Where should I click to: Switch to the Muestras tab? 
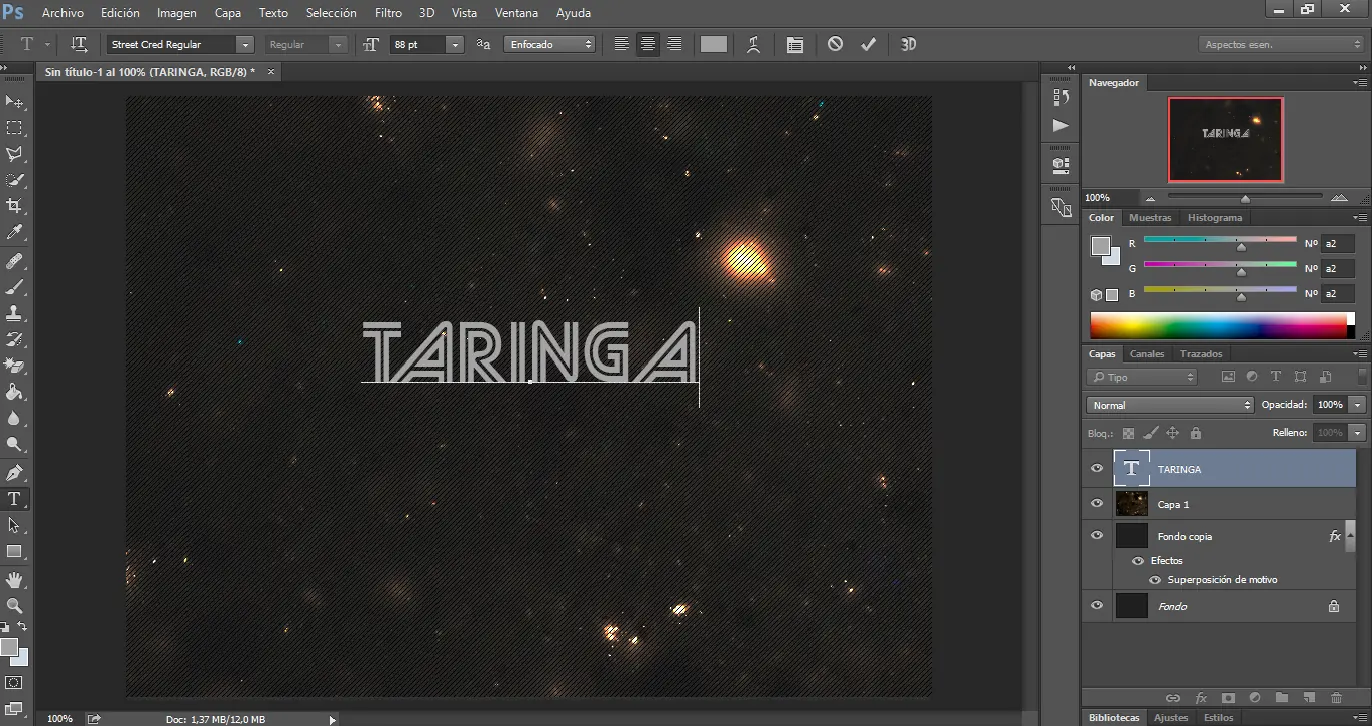(1150, 217)
